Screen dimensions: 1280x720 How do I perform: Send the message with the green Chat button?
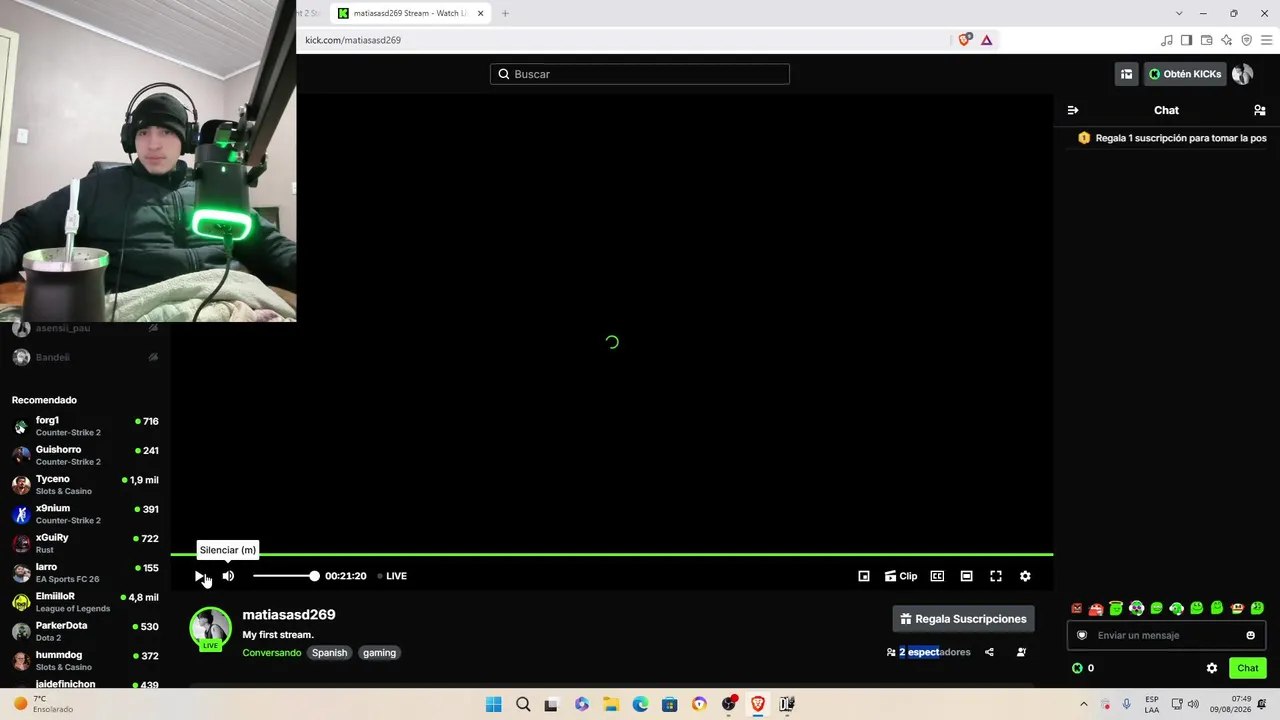point(1248,668)
